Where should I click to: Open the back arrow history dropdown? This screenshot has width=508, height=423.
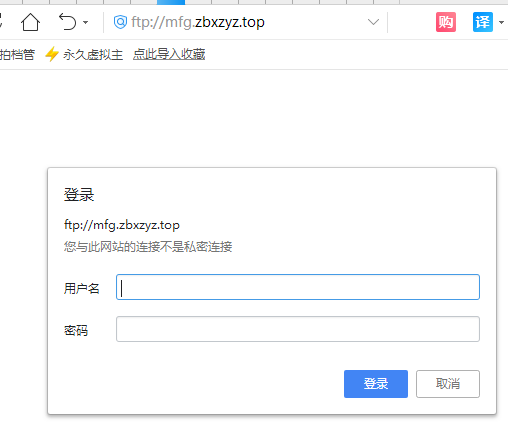(86, 23)
